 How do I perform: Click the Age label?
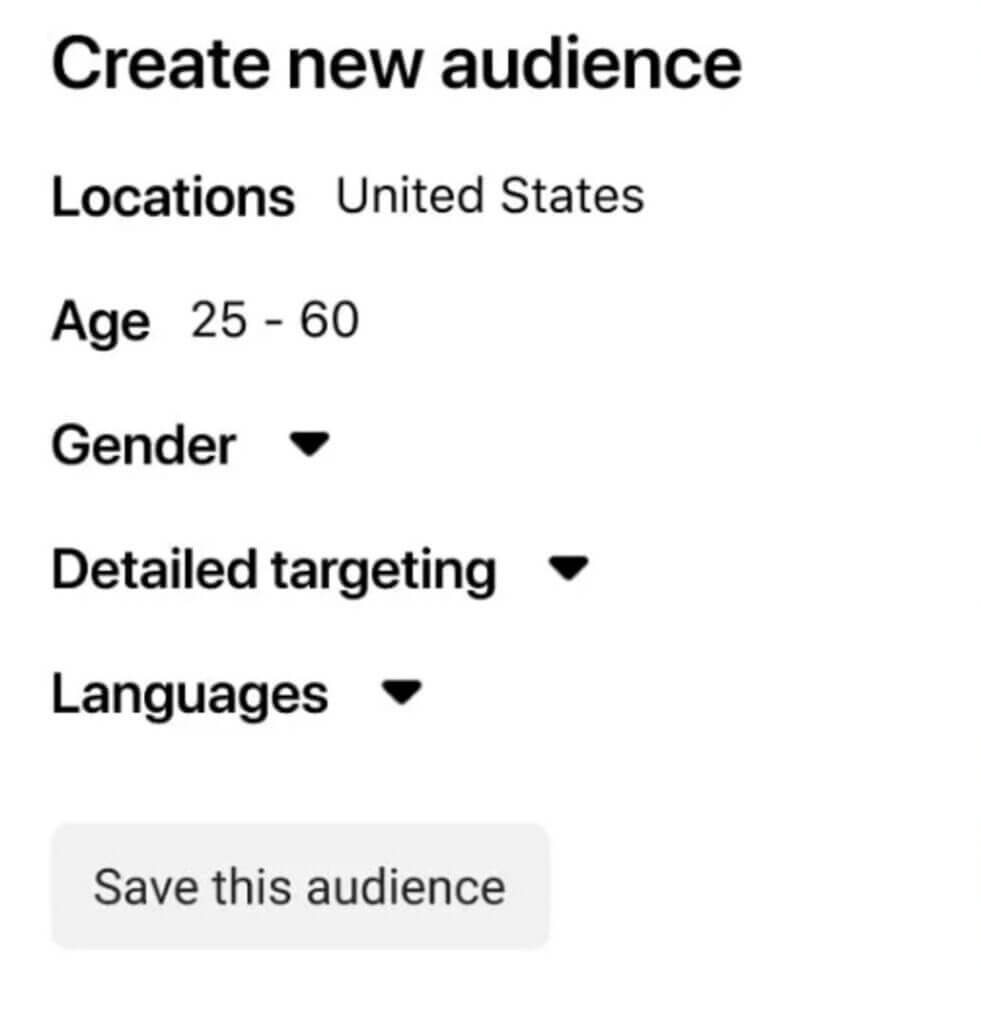pos(101,319)
